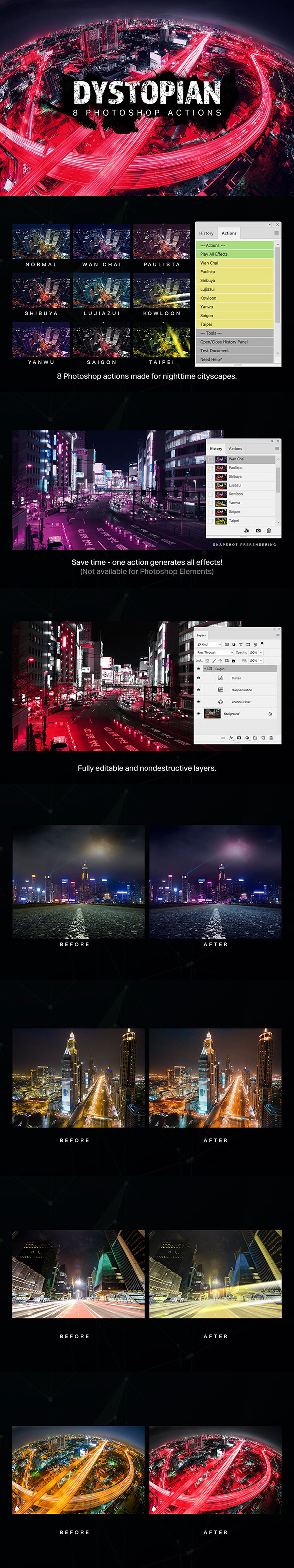Open the History panel options menu
Image resolution: width=294 pixels, height=1568 pixels.
[277, 449]
